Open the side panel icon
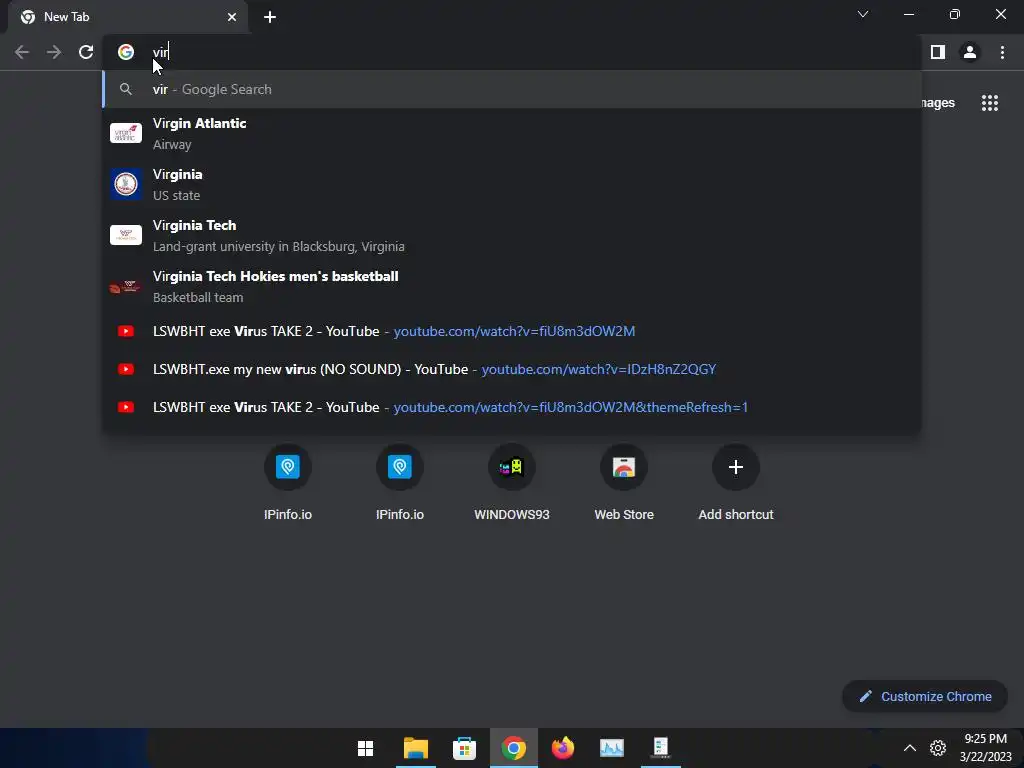Image resolution: width=1024 pixels, height=768 pixels. 938,52
